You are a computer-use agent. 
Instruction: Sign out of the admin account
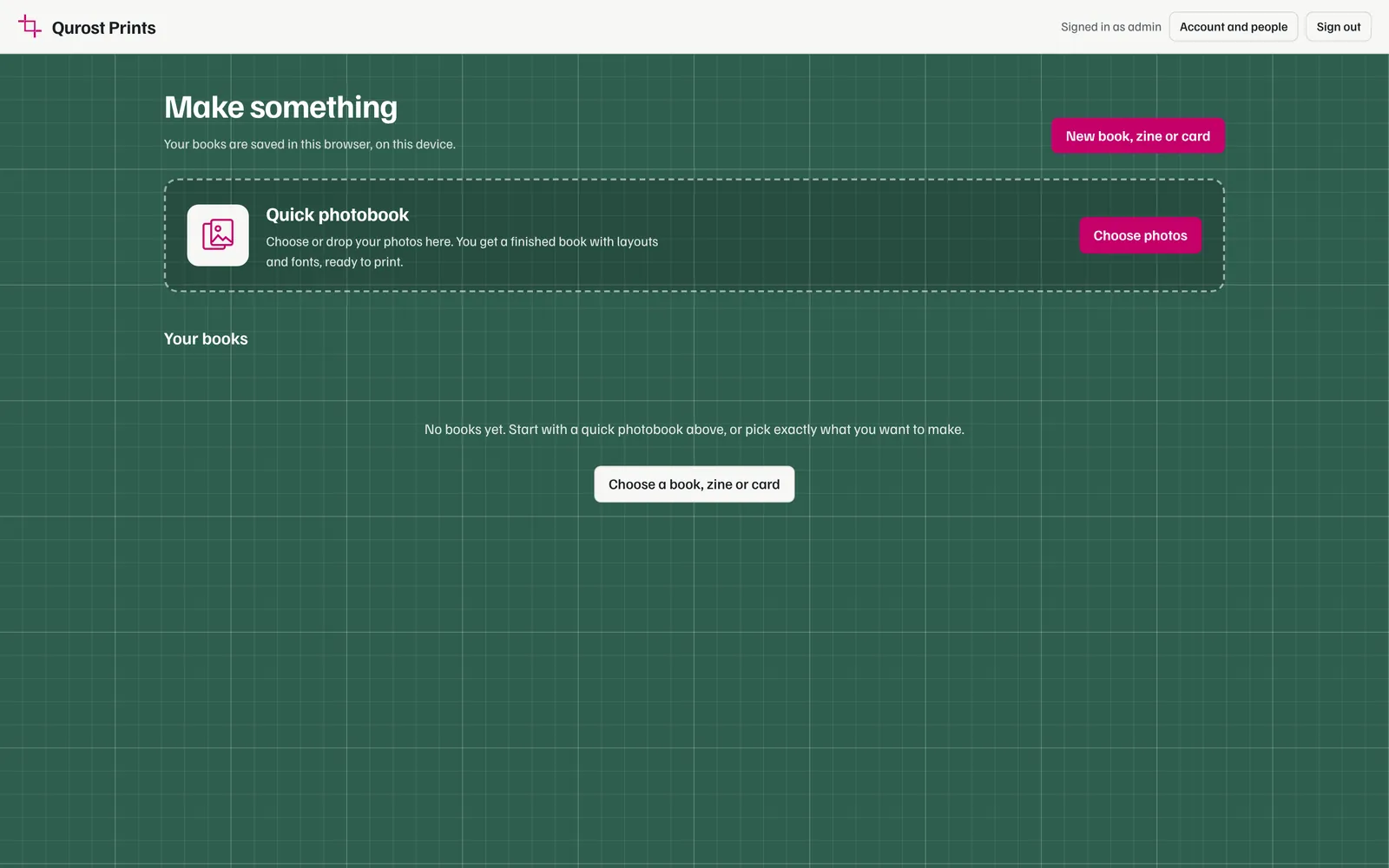tap(1338, 27)
